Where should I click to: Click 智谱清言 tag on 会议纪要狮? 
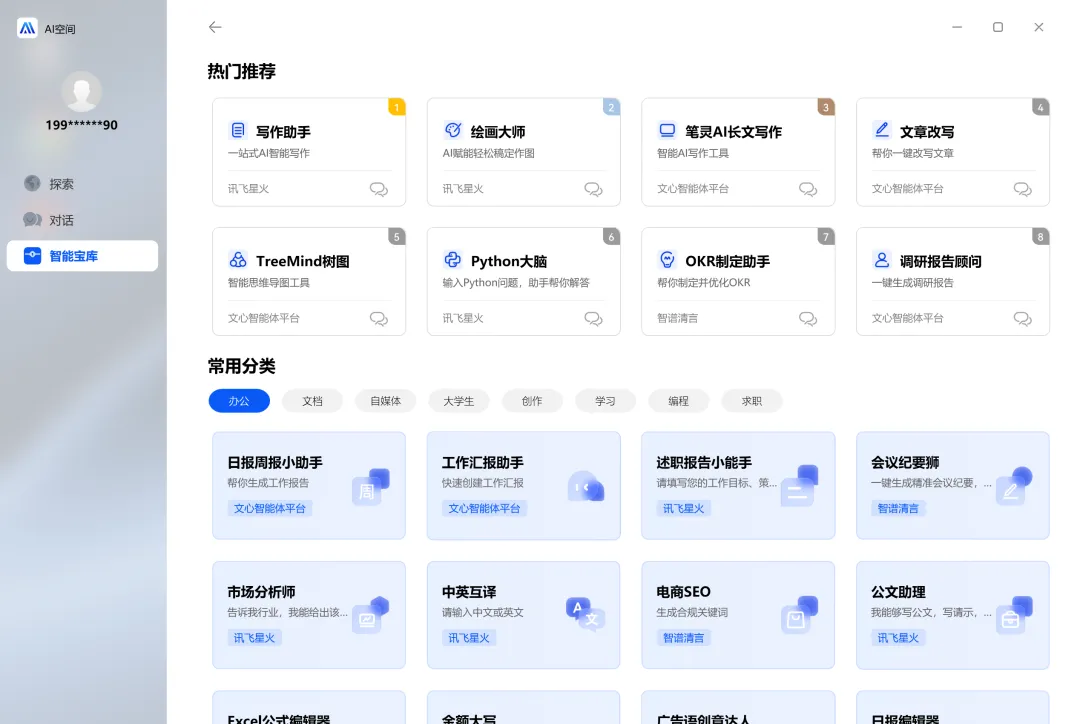pos(898,508)
